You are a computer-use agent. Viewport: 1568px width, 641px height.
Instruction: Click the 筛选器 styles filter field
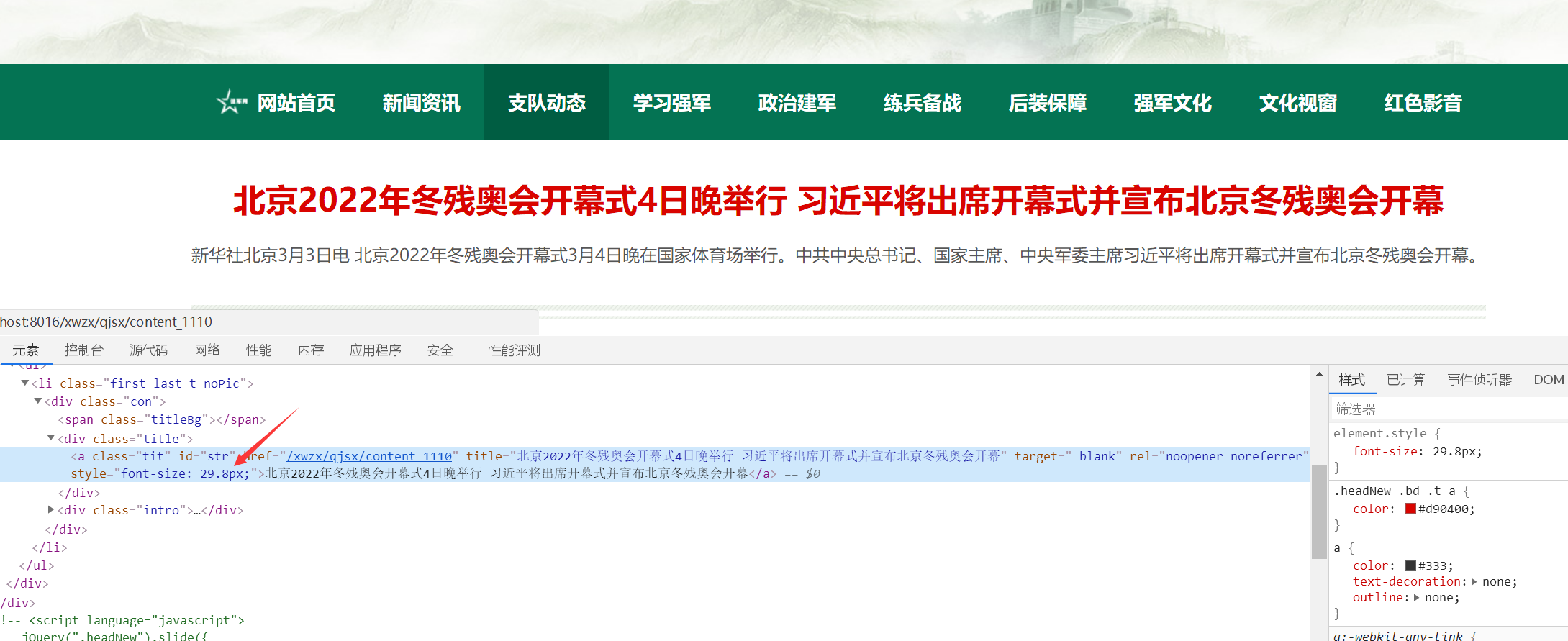1446,409
